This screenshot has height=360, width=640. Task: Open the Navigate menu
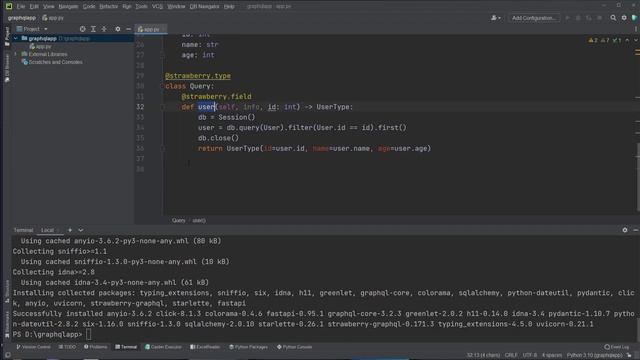pyautogui.click(x=68, y=7)
